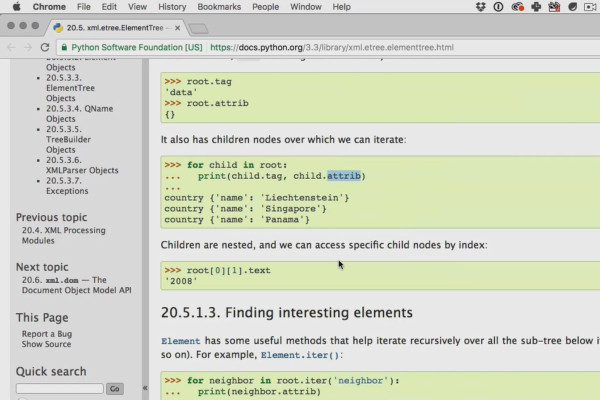The height and width of the screenshot is (400, 600).
Task: Click the Apple menu icon
Action: 13,7
